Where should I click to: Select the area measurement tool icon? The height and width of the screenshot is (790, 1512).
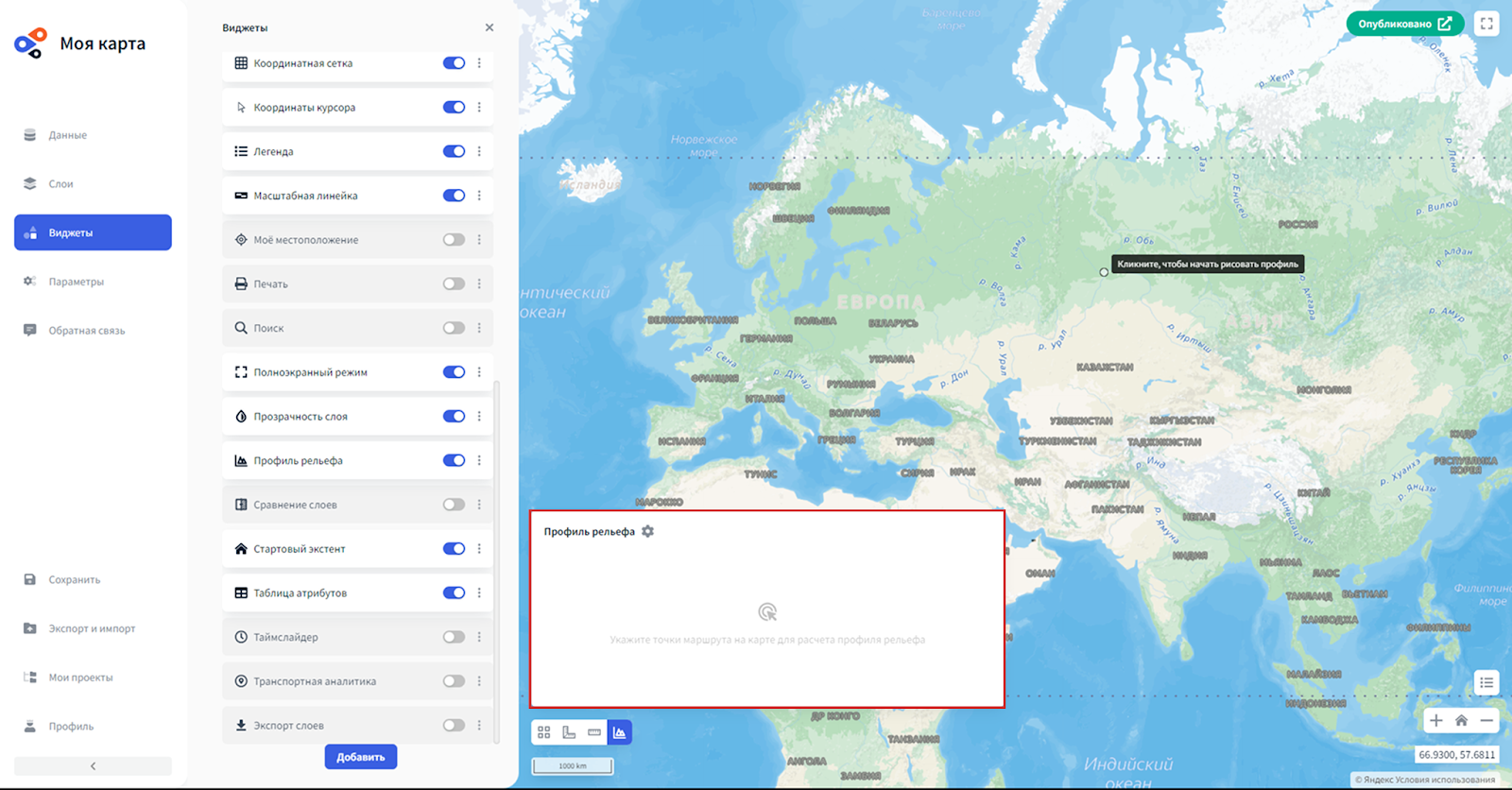(569, 732)
